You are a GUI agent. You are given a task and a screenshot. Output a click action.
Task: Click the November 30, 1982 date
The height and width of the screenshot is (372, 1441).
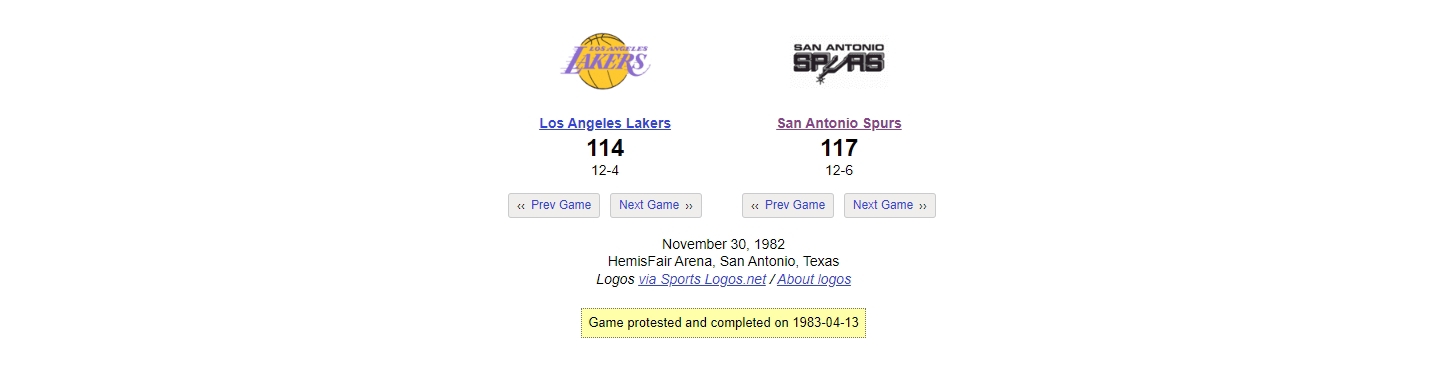[x=723, y=244]
